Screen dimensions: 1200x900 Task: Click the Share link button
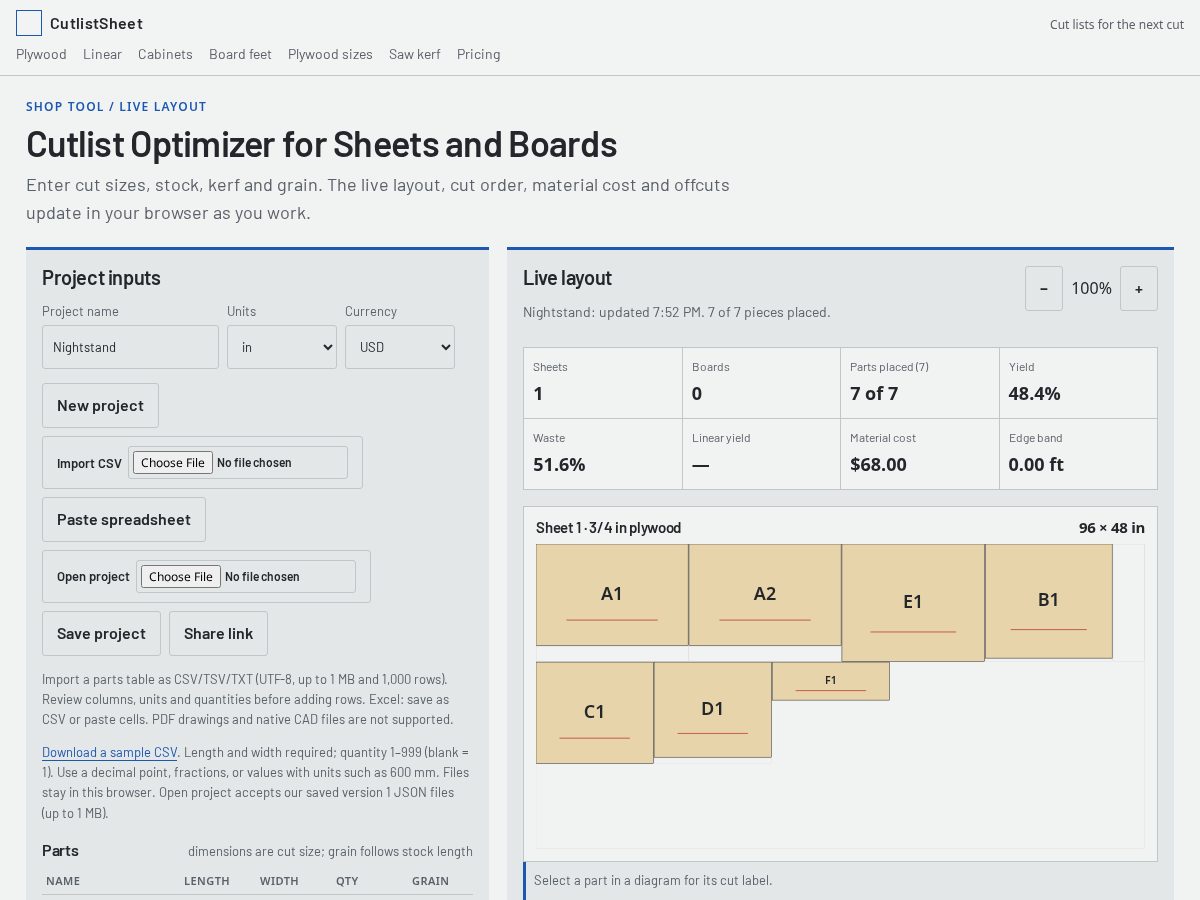point(218,633)
